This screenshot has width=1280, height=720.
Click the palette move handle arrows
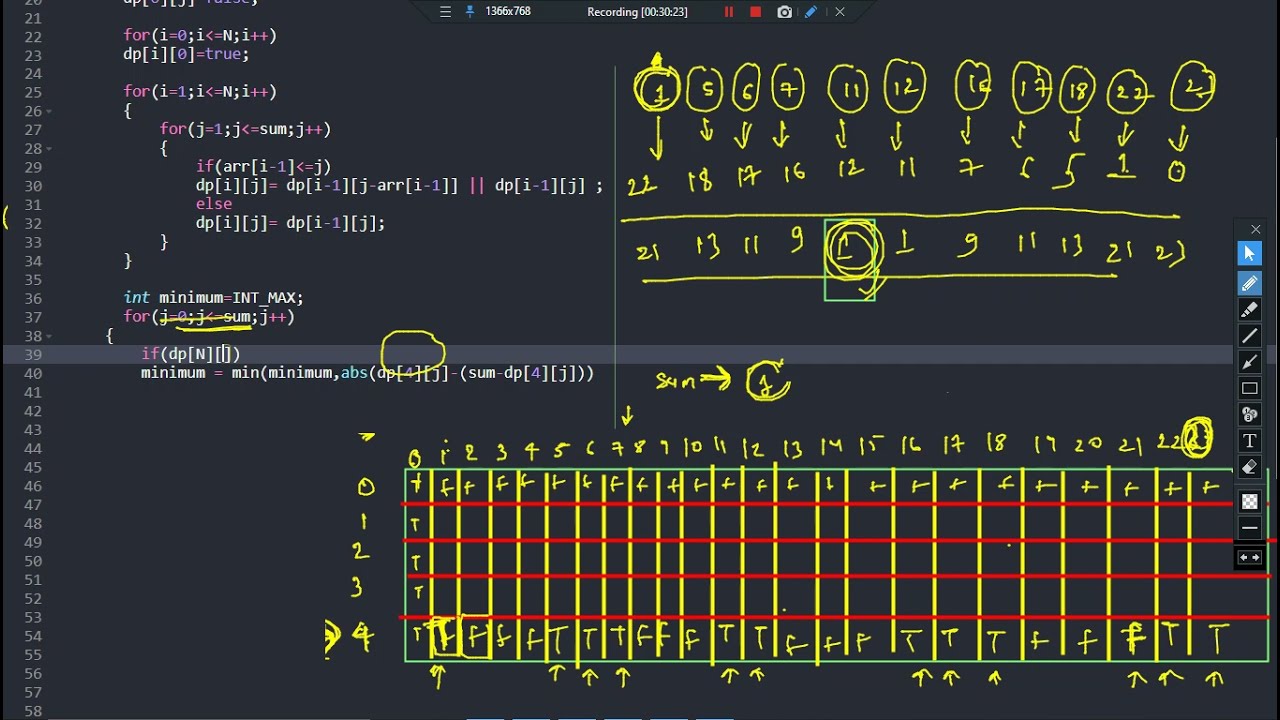tap(1250, 558)
